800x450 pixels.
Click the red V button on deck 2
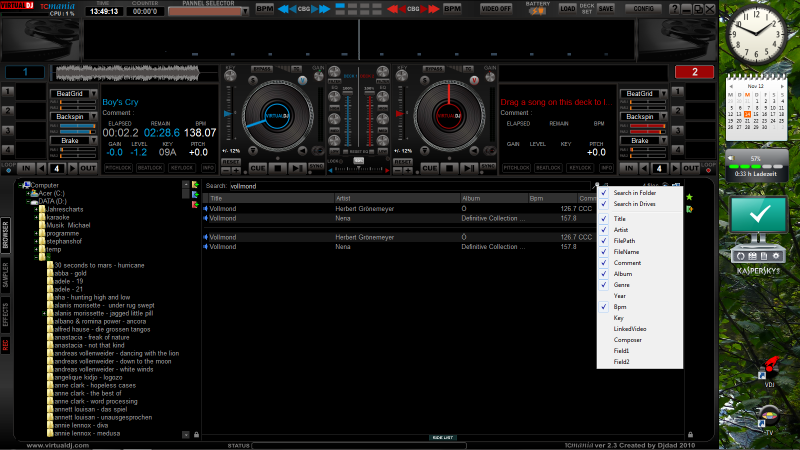pyautogui.click(x=474, y=80)
